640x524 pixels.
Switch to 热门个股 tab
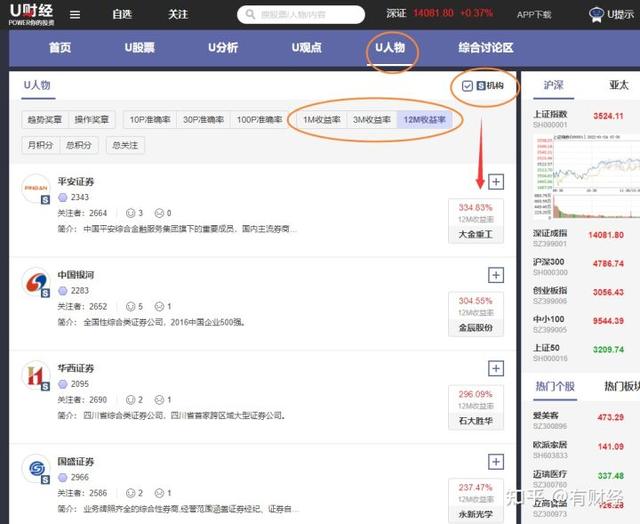pos(555,386)
